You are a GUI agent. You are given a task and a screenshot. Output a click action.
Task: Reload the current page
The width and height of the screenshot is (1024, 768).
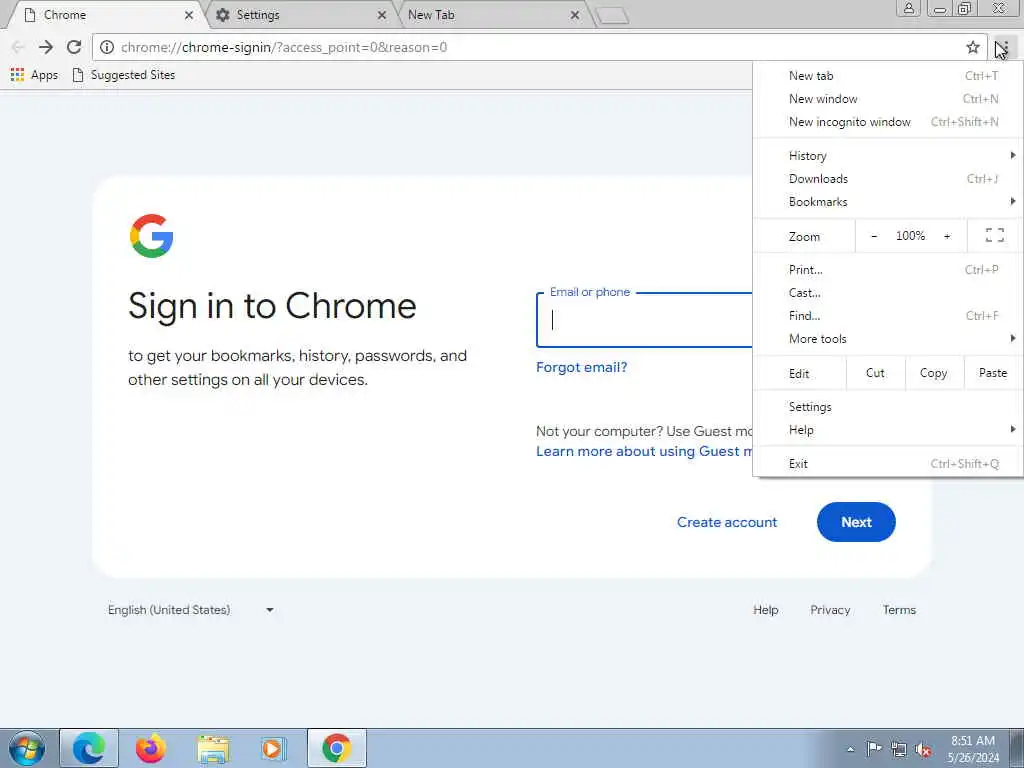coord(74,47)
